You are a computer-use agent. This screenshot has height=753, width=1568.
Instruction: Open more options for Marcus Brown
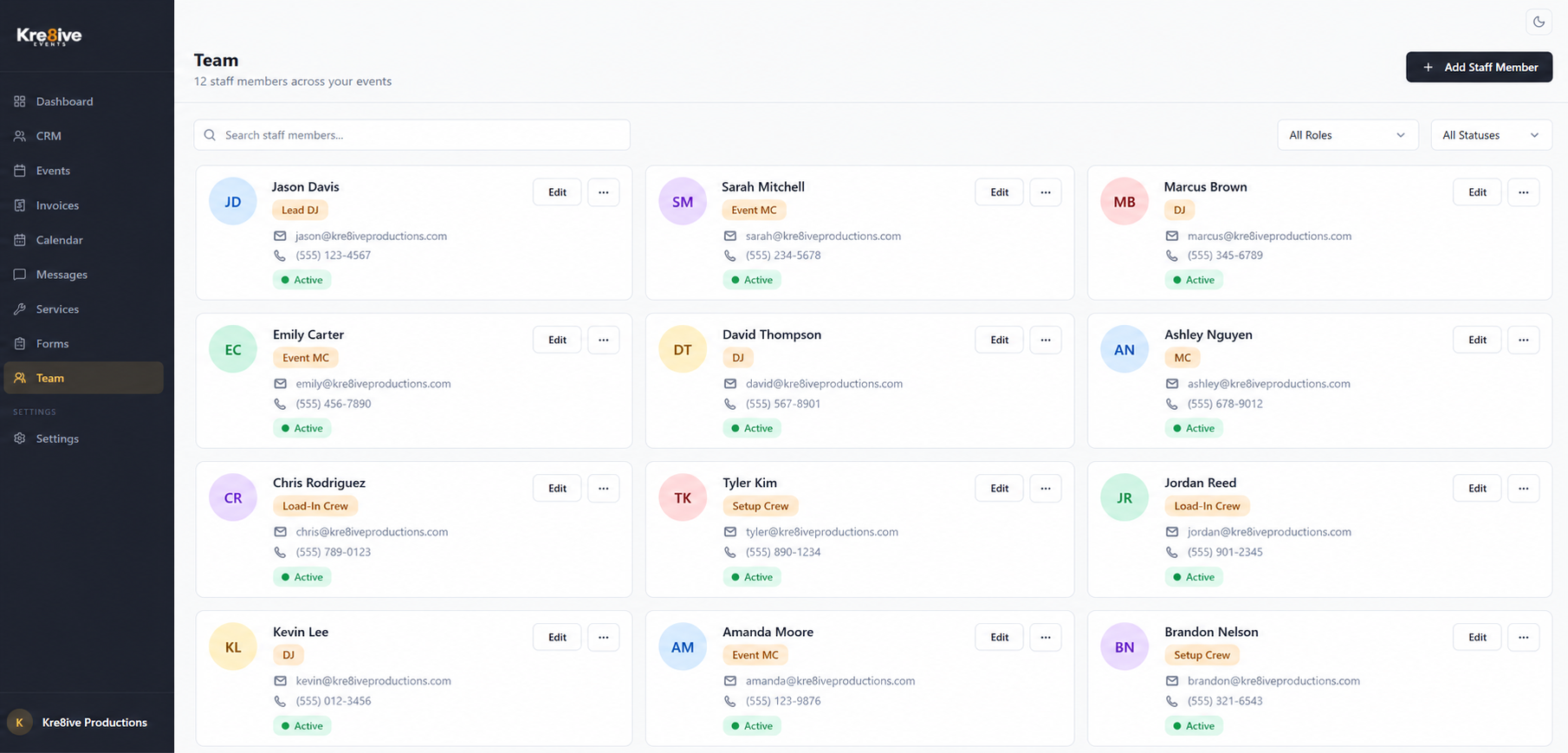pyautogui.click(x=1523, y=192)
